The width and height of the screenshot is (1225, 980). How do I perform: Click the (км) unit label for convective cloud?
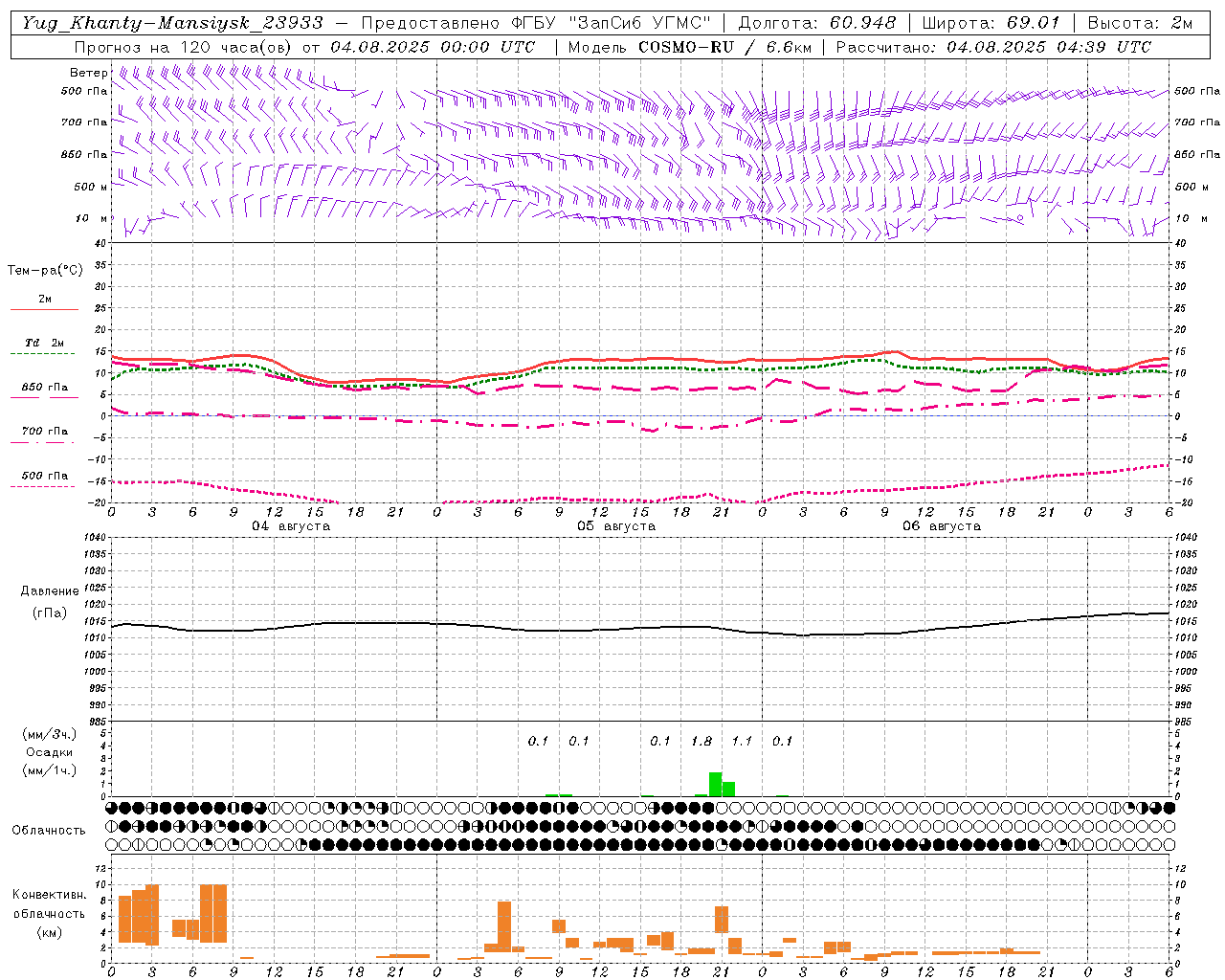[x=49, y=932]
